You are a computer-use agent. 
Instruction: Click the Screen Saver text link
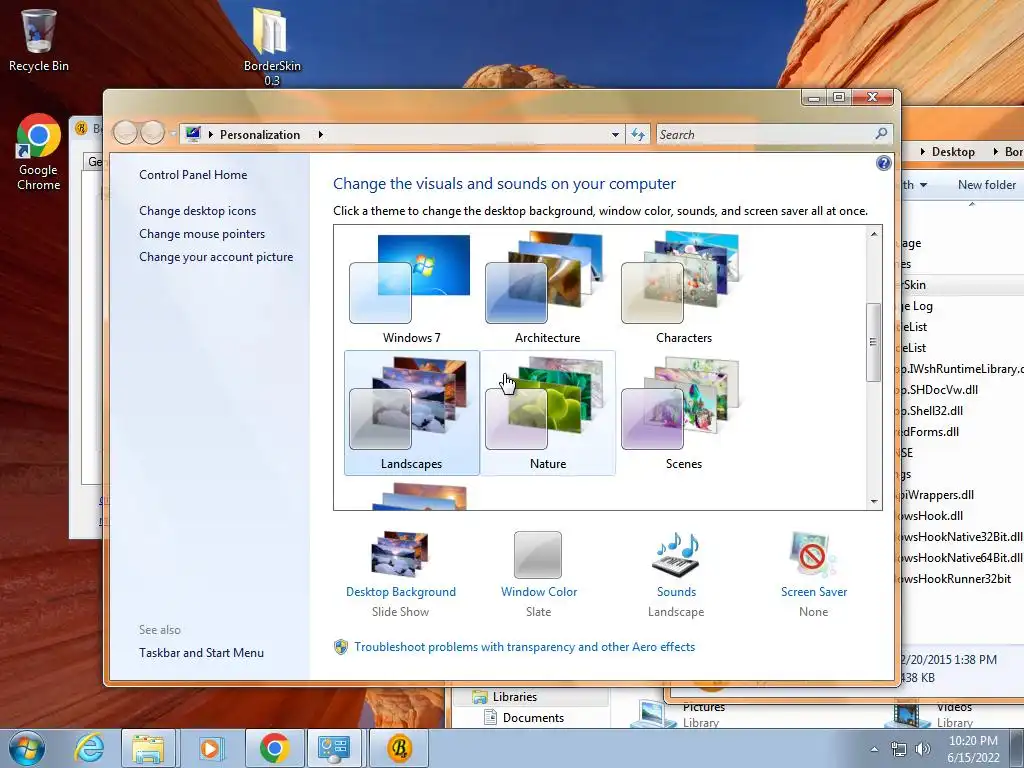pyautogui.click(x=814, y=592)
